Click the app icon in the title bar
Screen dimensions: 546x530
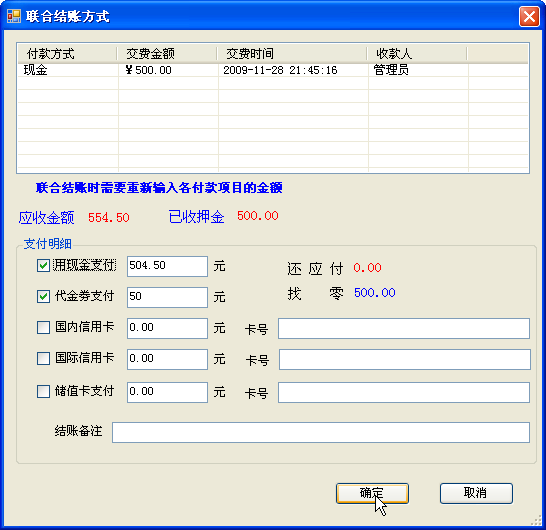pyautogui.click(x=14, y=16)
